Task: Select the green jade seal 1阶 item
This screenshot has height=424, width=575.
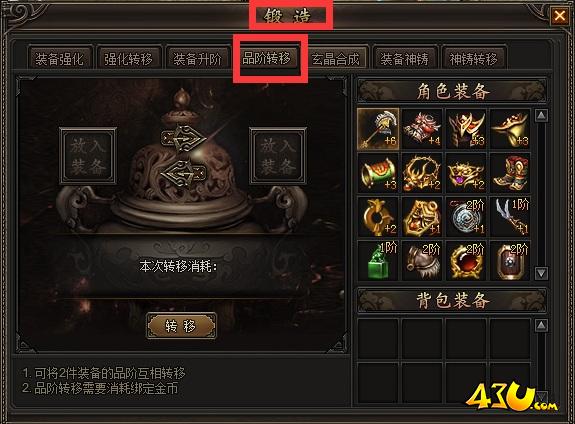Action: coord(378,261)
